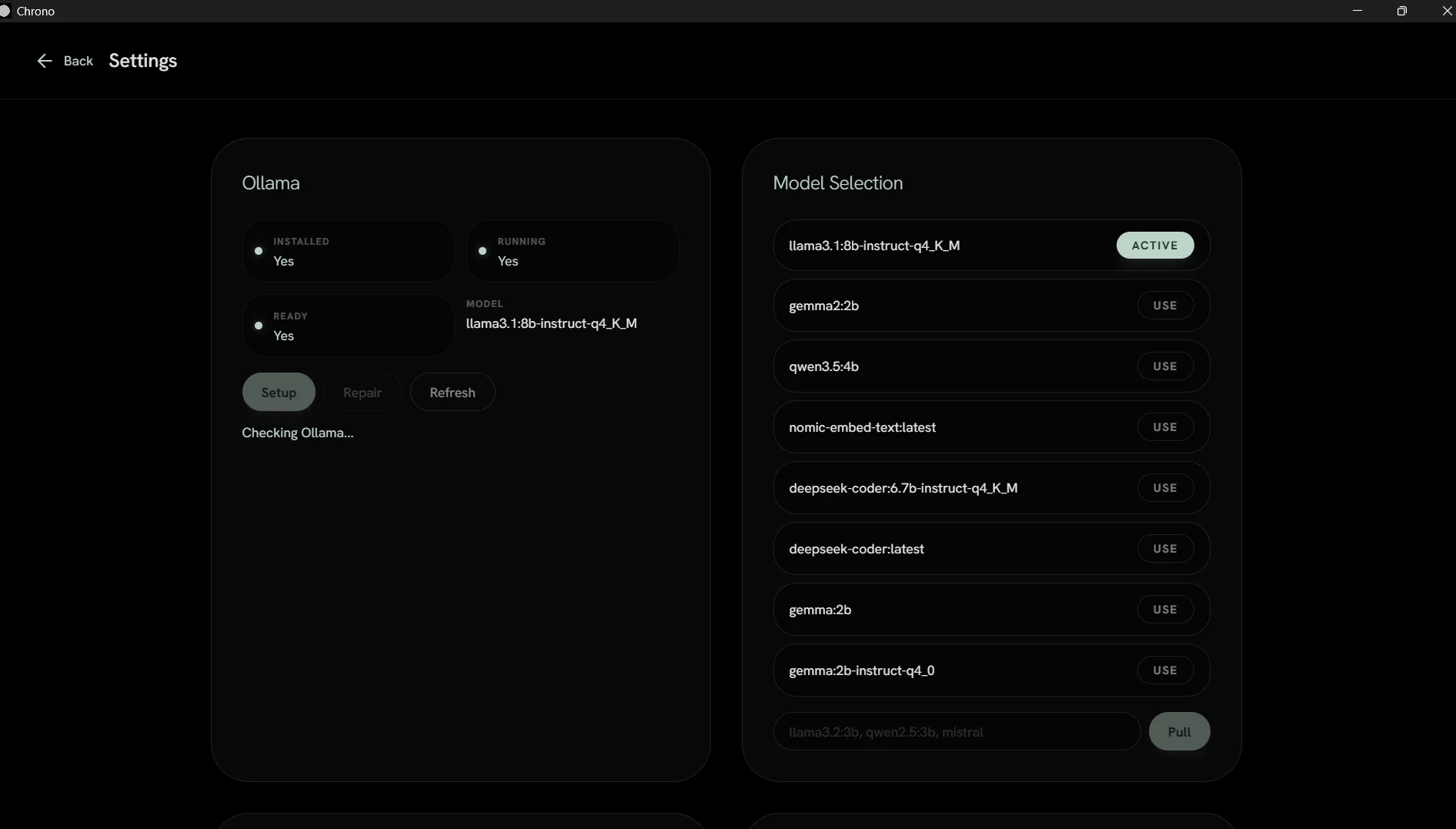1456x829 pixels.
Task: Click the Back text label
Action: 78,61
